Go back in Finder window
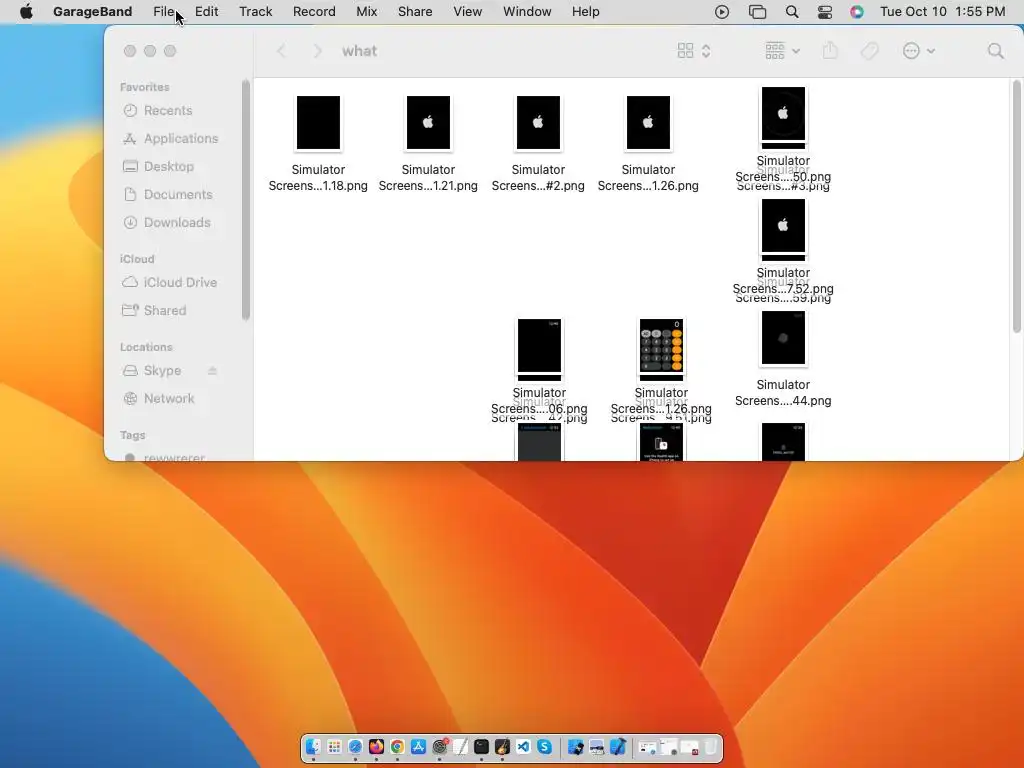 tap(281, 51)
